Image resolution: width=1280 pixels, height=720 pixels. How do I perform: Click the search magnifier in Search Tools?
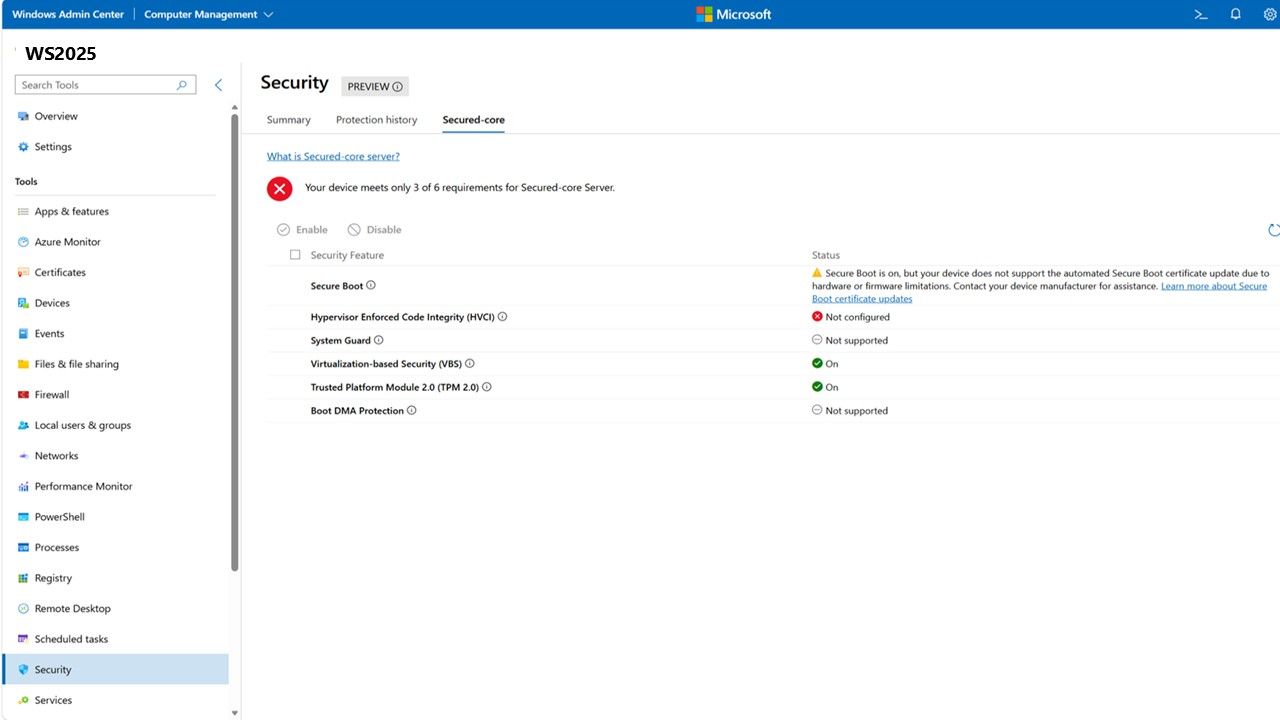pyautogui.click(x=182, y=85)
